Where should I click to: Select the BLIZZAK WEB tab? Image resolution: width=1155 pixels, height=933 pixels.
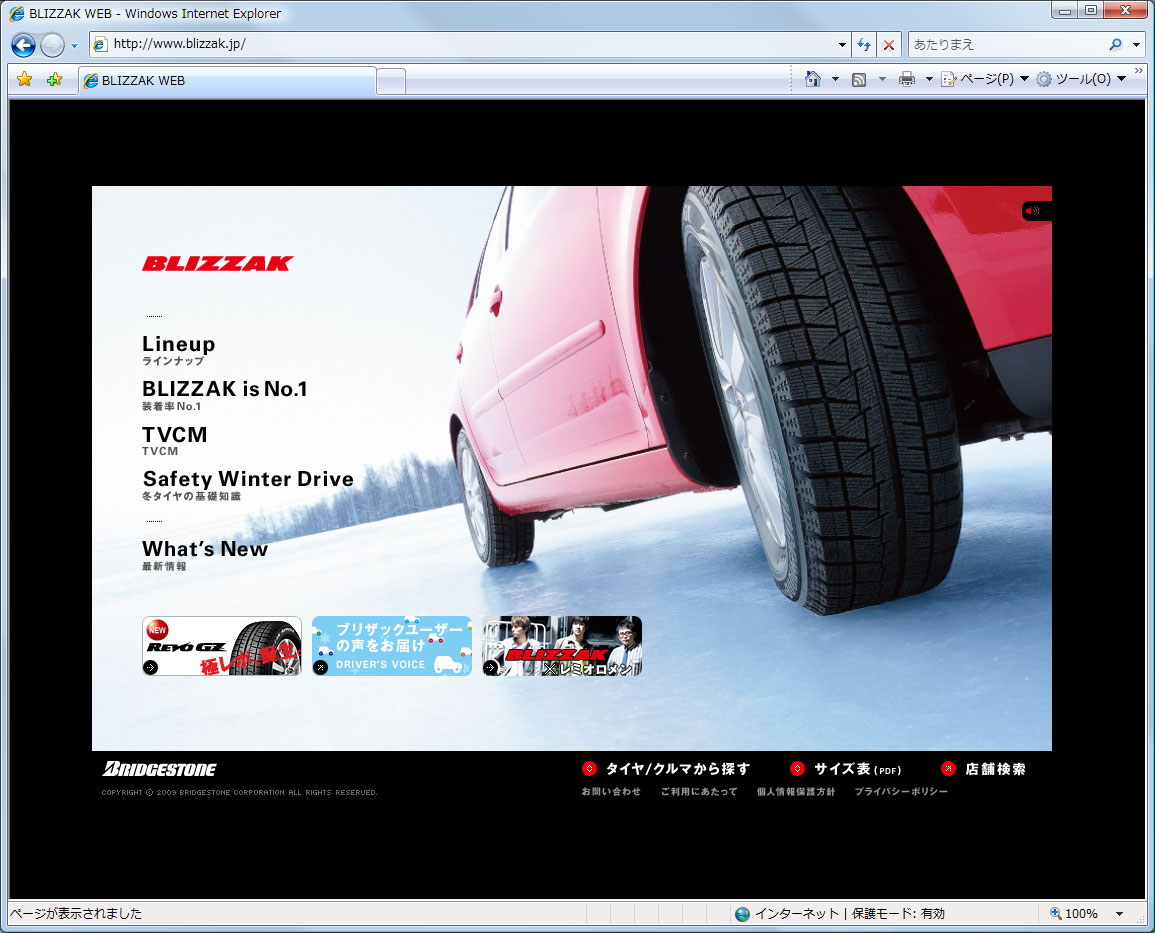(x=228, y=80)
